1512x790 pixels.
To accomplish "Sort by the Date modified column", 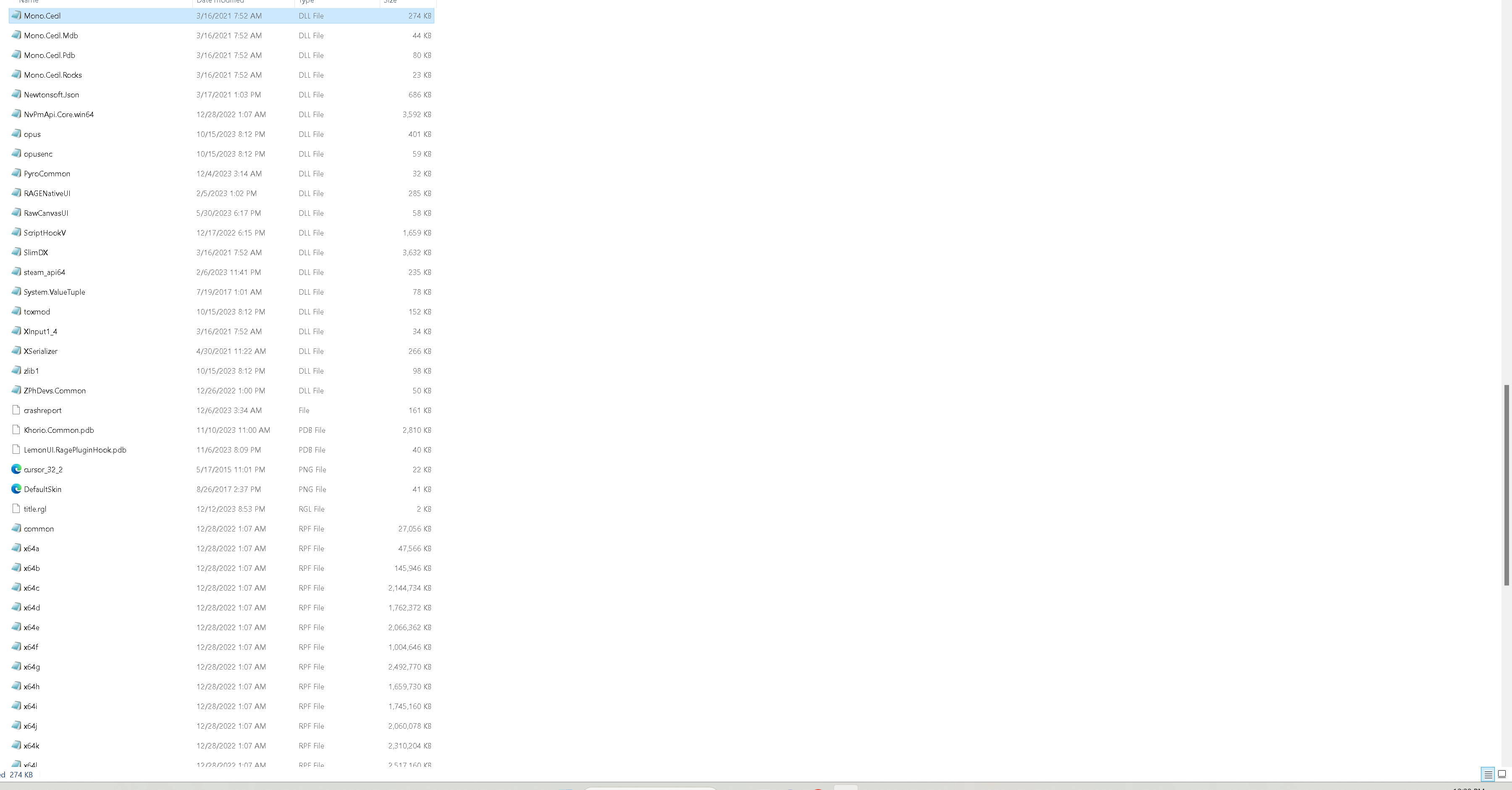I will 220,2.
